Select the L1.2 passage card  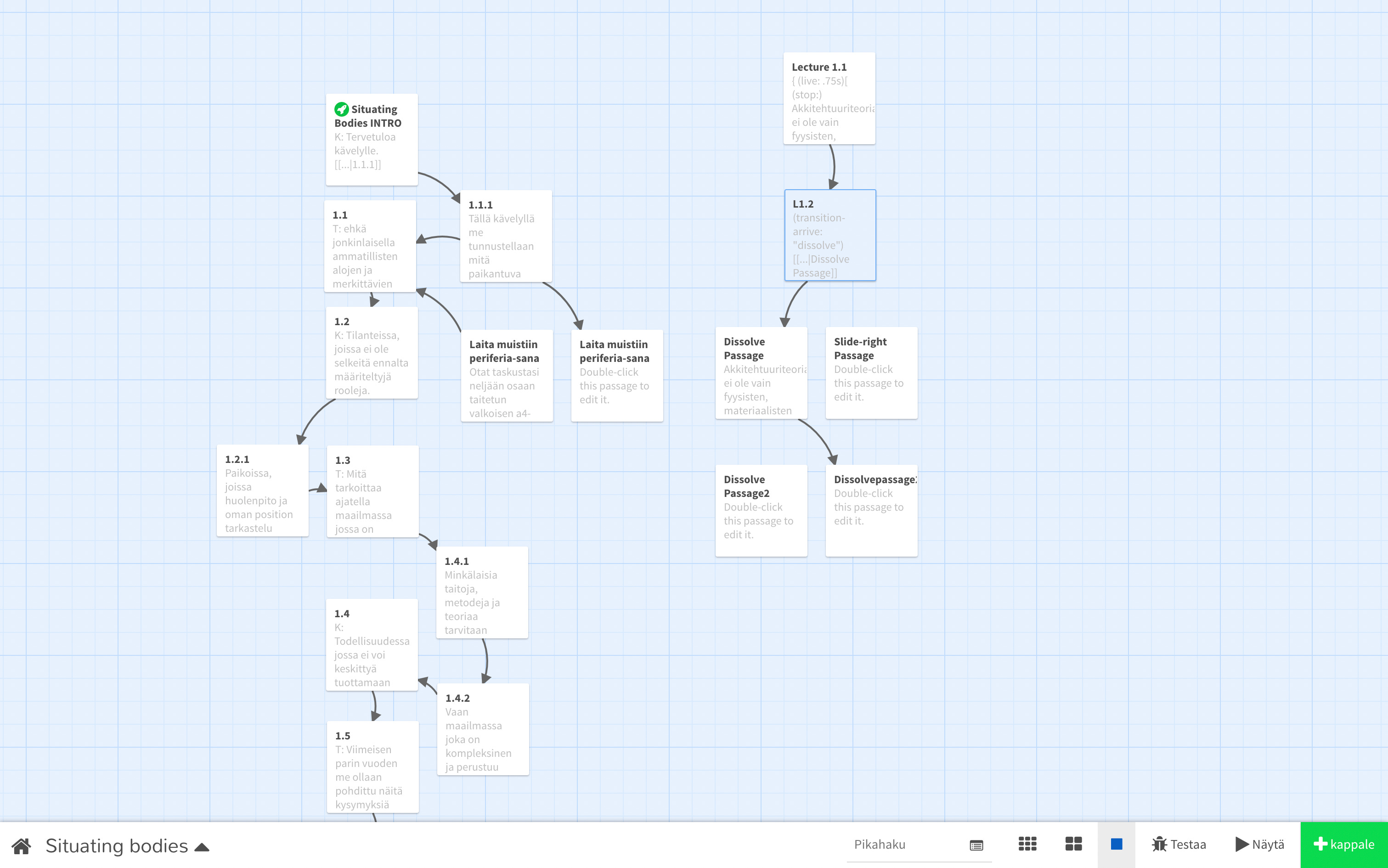coord(829,235)
